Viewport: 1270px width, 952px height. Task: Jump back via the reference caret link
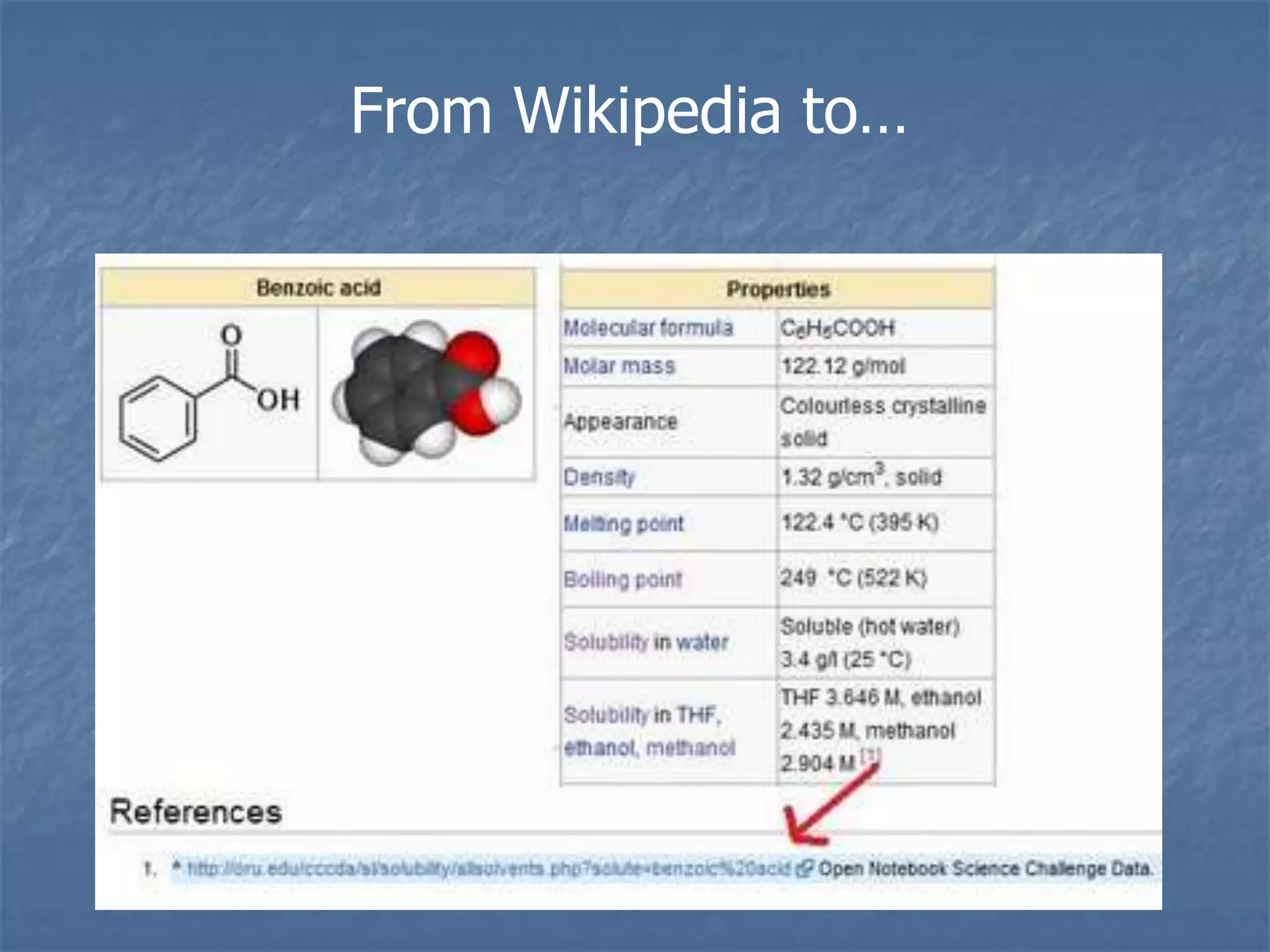176,868
